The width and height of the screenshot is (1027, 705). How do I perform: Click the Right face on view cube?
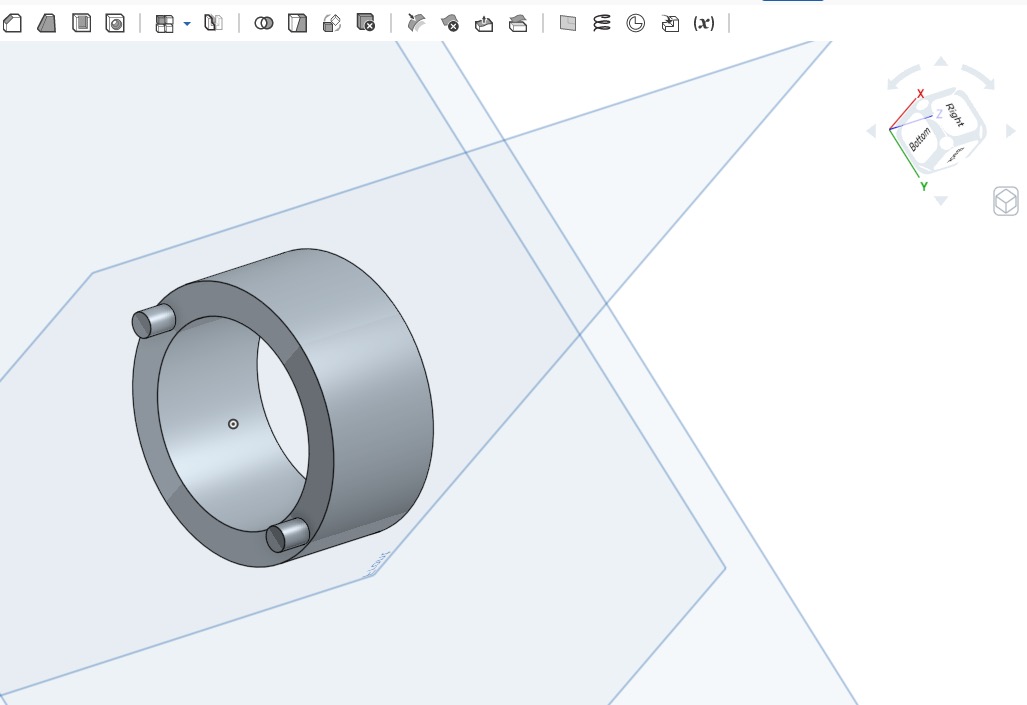[952, 116]
